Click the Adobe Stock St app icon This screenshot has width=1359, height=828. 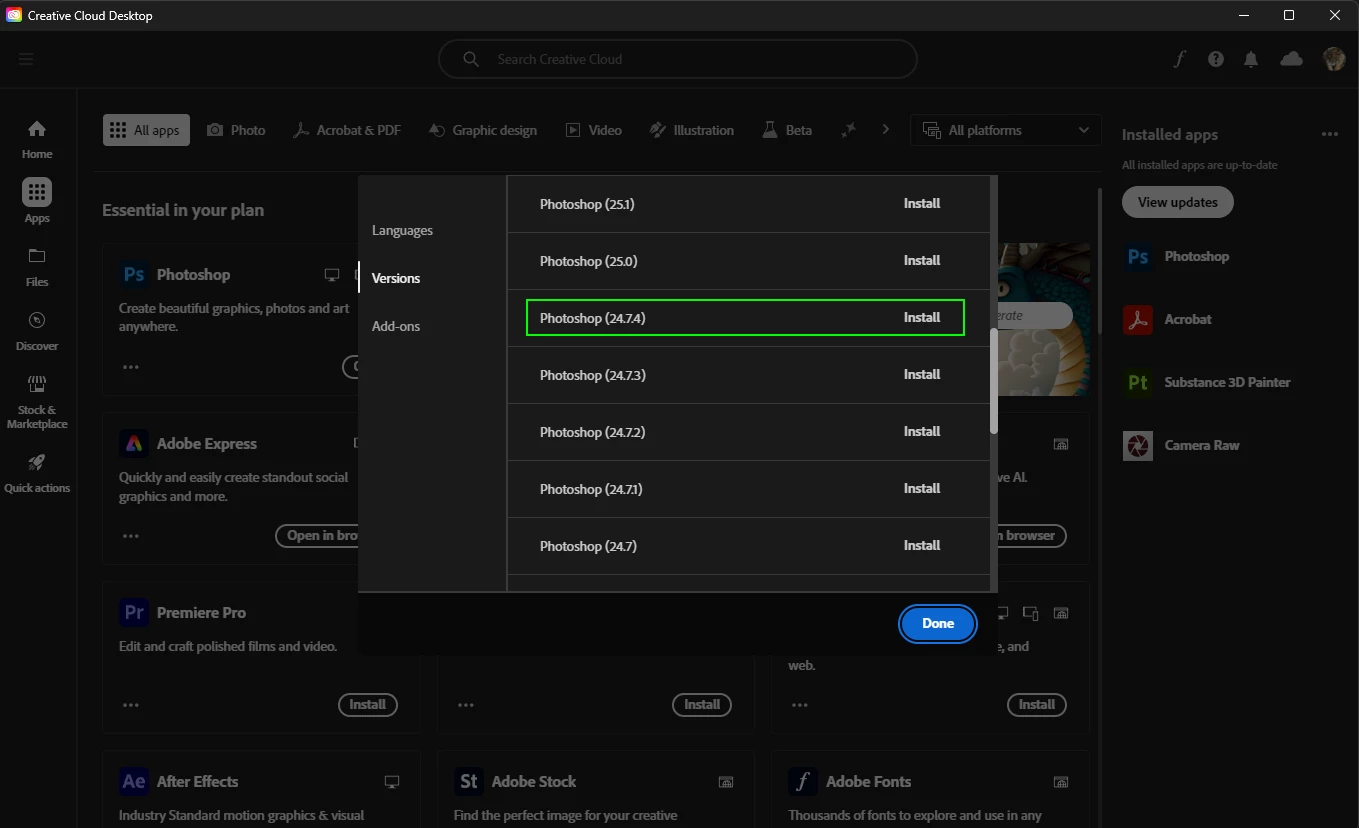coord(468,781)
